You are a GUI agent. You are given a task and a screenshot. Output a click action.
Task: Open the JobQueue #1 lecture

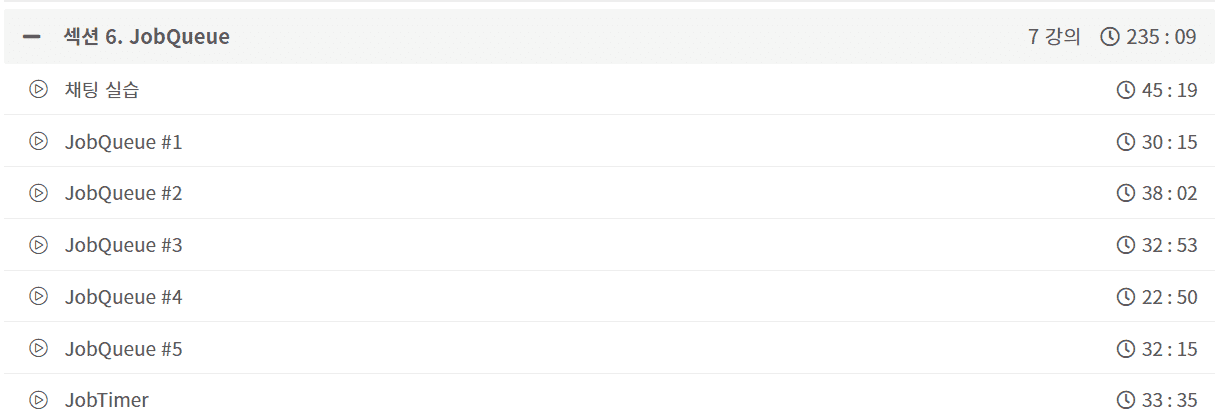click(124, 142)
